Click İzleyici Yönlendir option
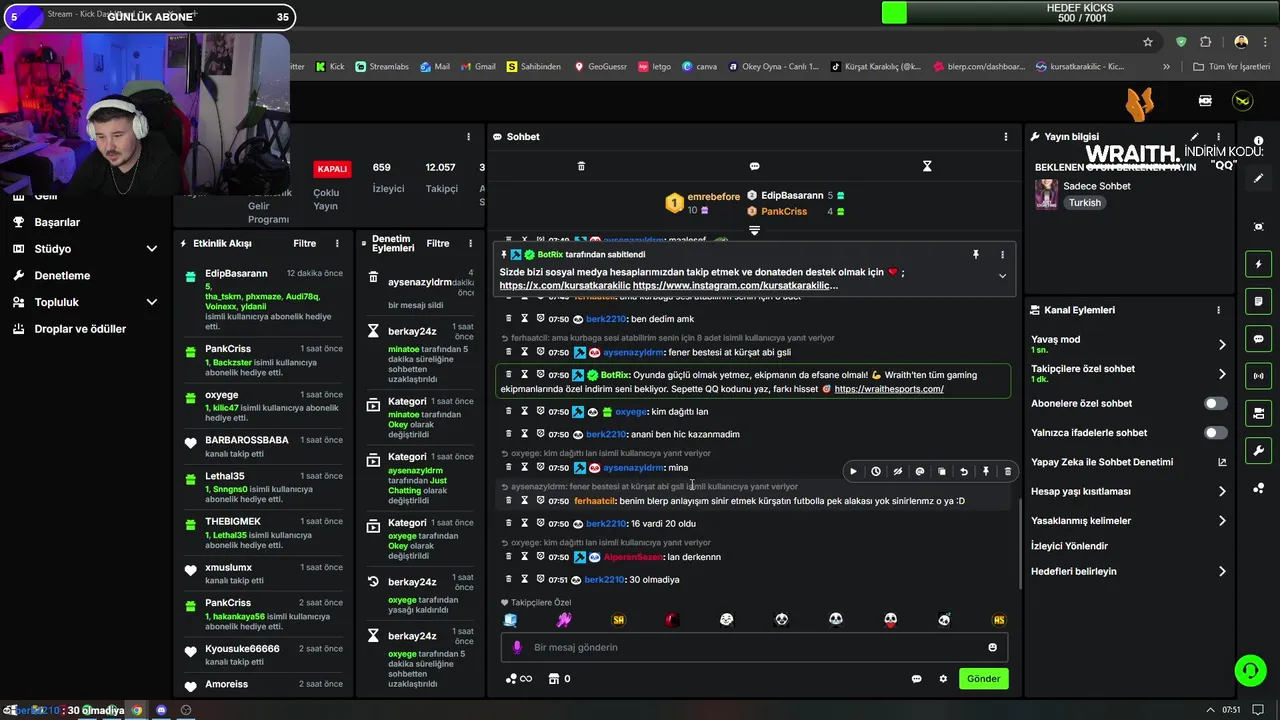The height and width of the screenshot is (720, 1280). coord(1069,546)
